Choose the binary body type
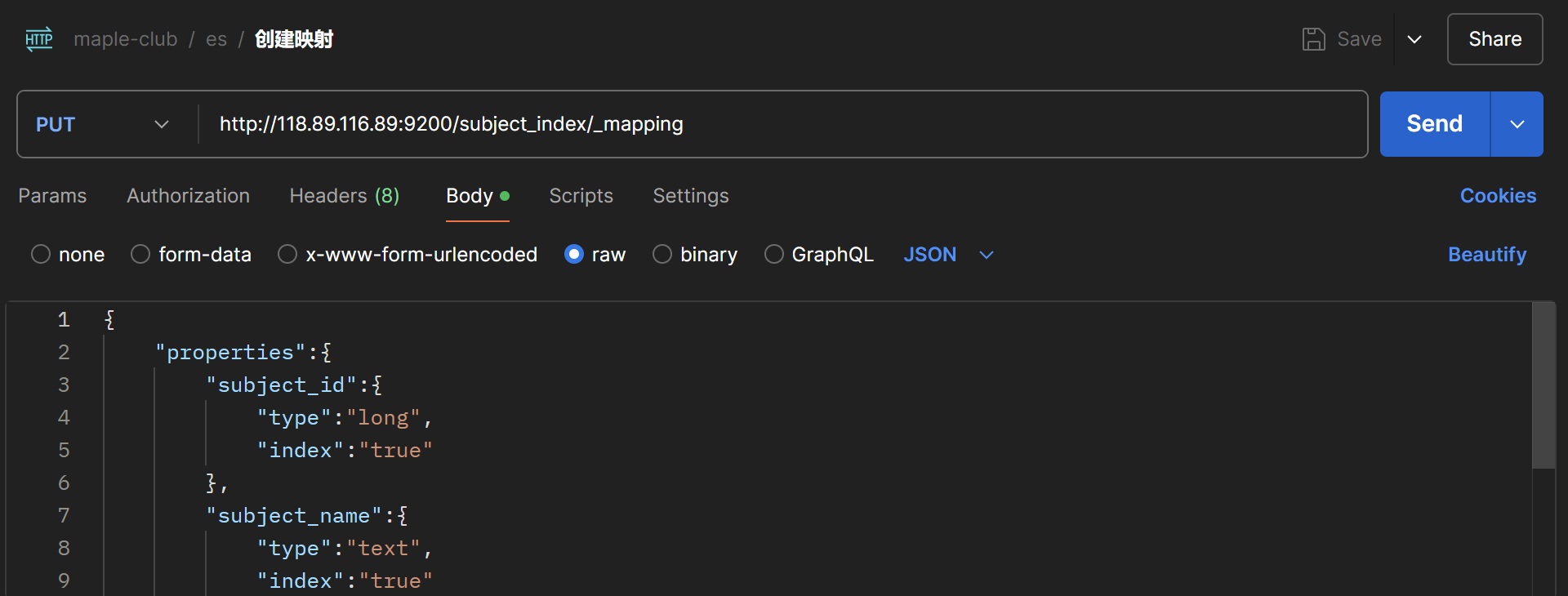This screenshot has width=1568, height=596. pos(662,255)
